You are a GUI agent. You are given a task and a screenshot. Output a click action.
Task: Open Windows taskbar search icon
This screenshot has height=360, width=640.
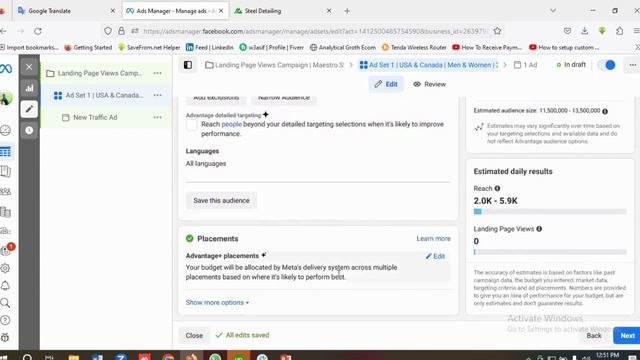[27, 357]
